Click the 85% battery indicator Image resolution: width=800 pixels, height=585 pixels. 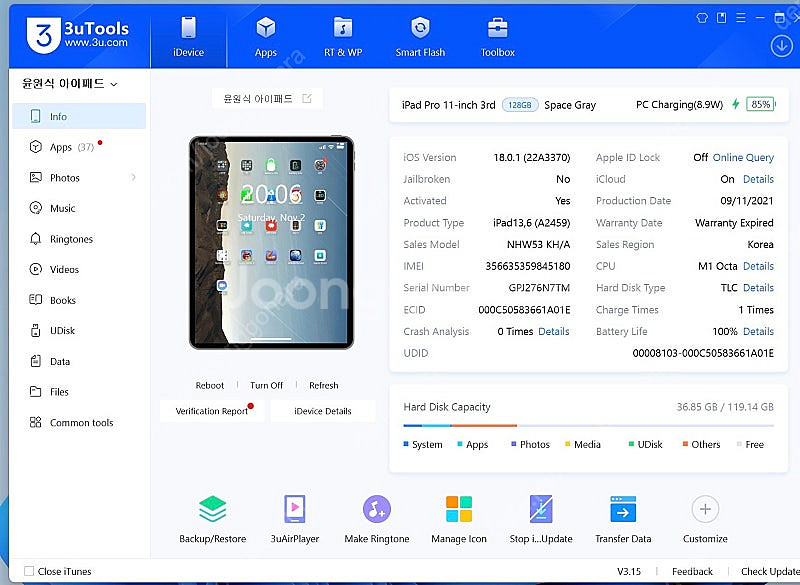point(760,104)
